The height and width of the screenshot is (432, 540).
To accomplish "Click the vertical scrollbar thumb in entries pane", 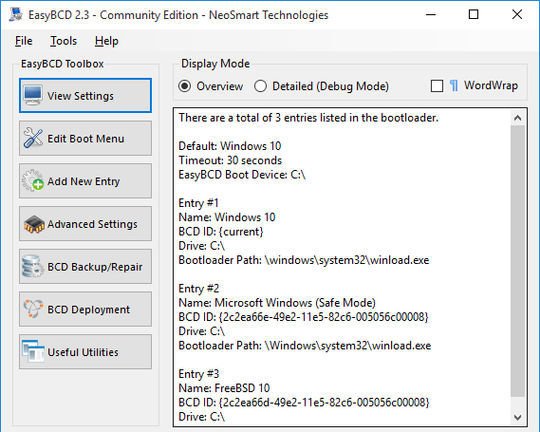I will coord(517,261).
